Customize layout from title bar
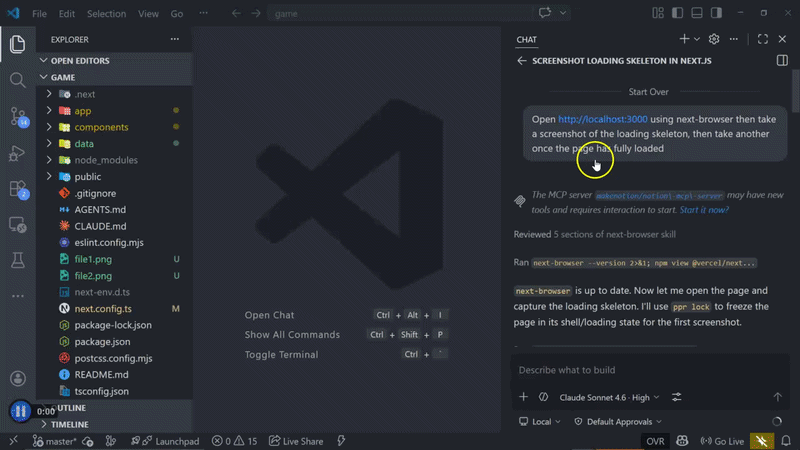800x450 pixels. coord(658,13)
